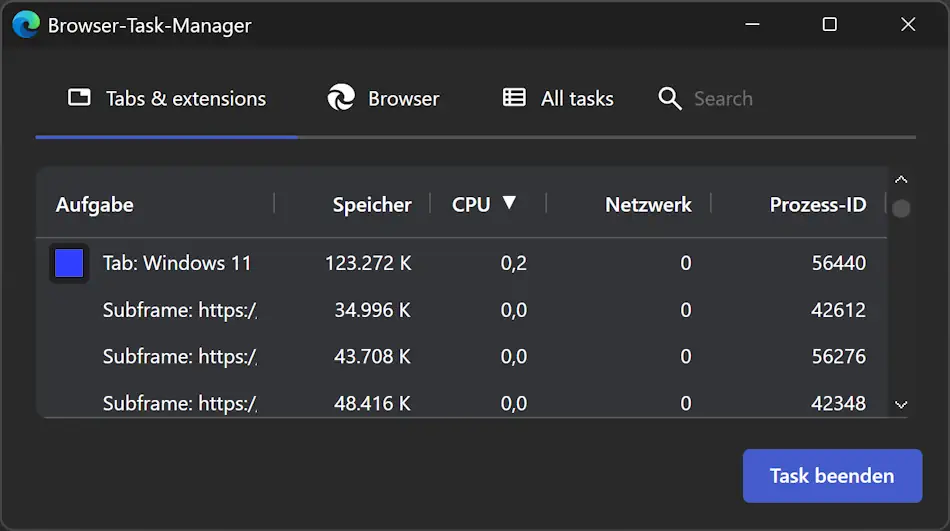Viewport: 950px width, 531px height.
Task: Switch to All tasks tab
Action: pyautogui.click(x=558, y=98)
